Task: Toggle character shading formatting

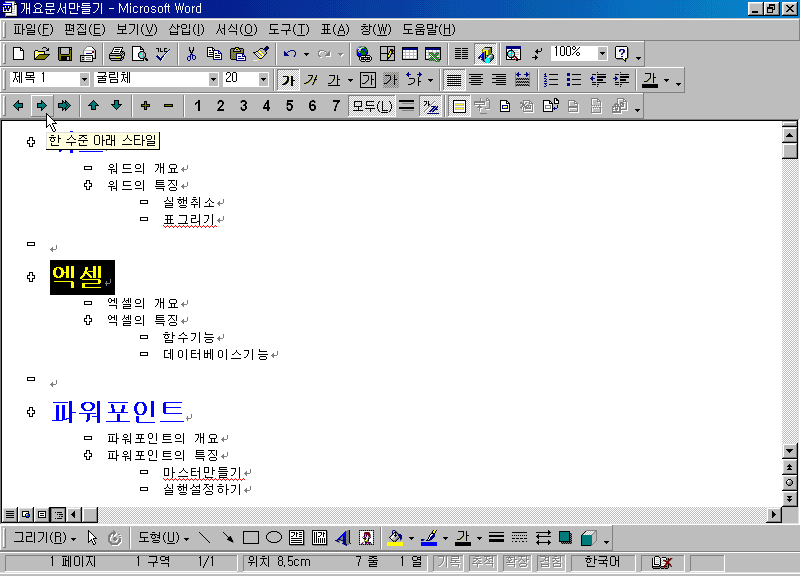Action: tap(390, 80)
